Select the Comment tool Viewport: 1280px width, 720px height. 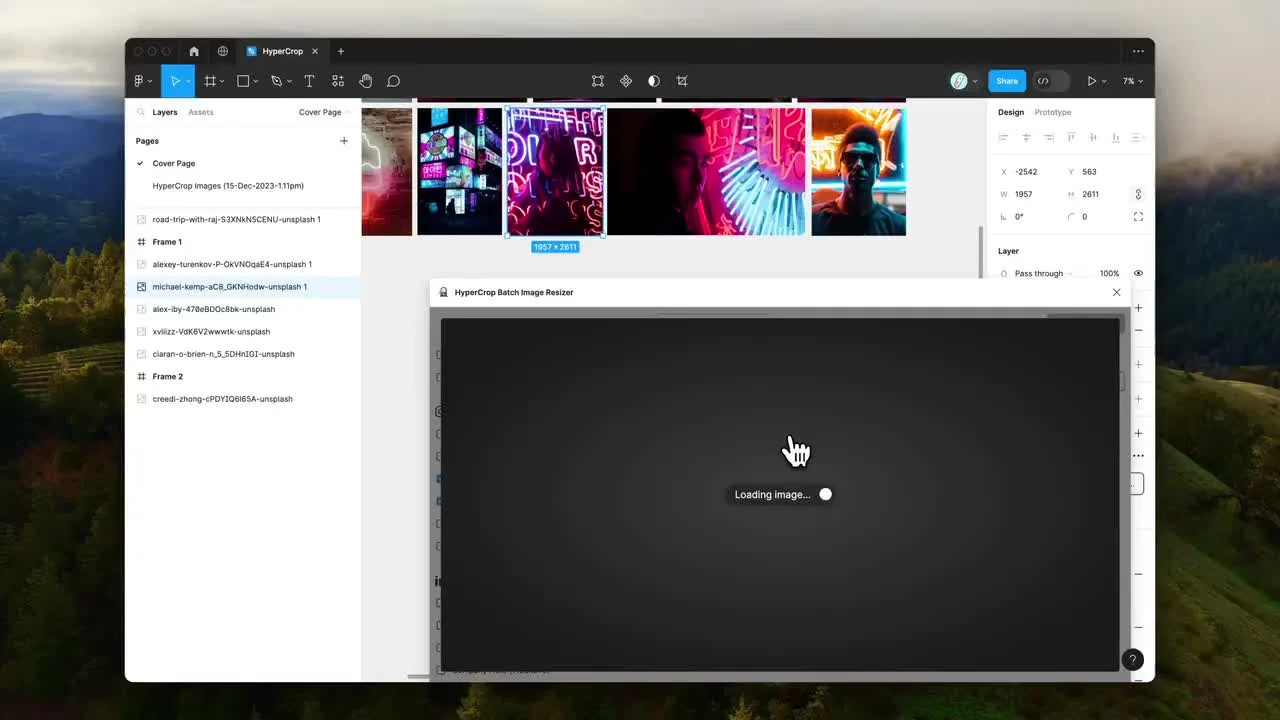[x=394, y=81]
